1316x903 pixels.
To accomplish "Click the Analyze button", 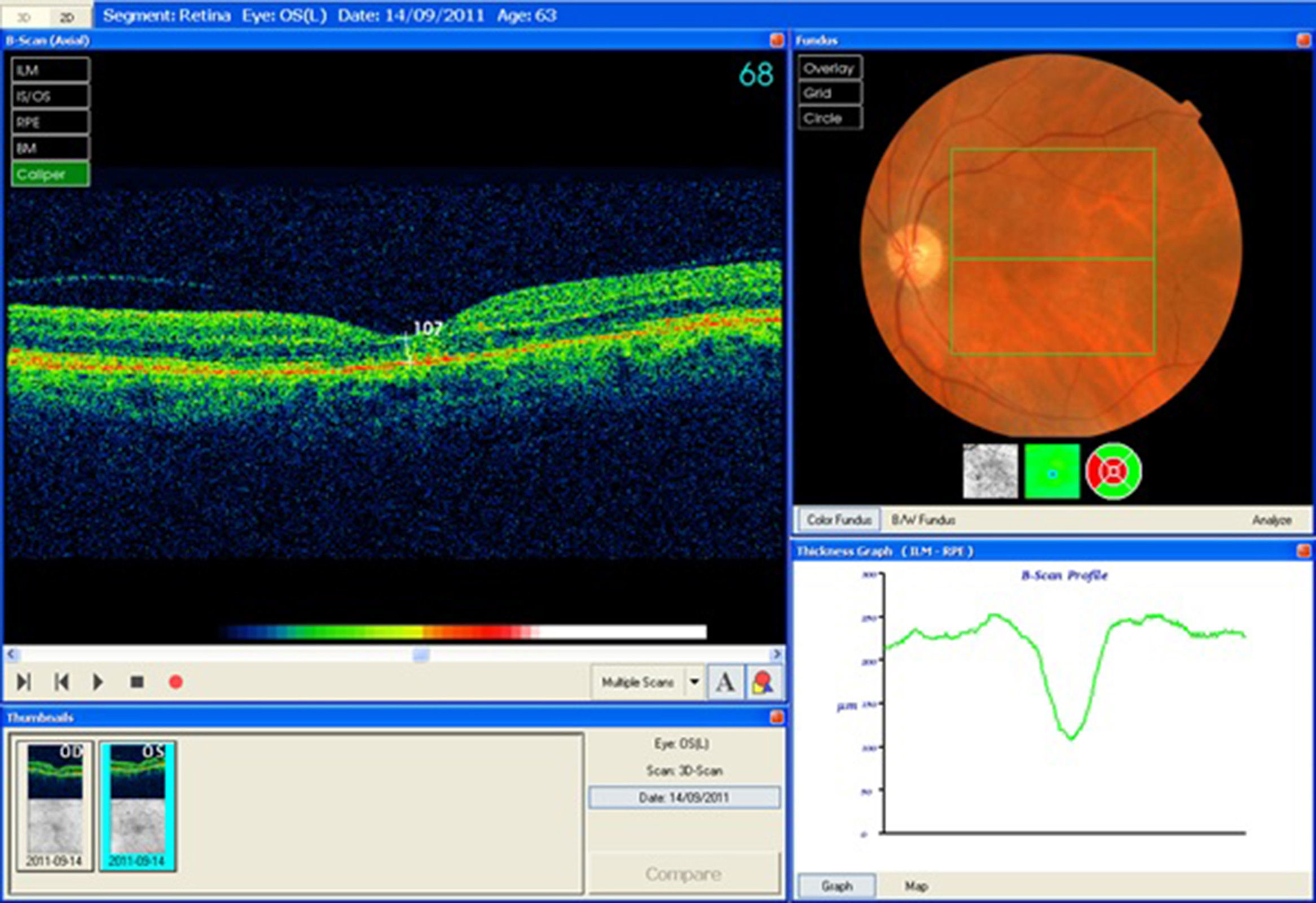I will [1271, 519].
